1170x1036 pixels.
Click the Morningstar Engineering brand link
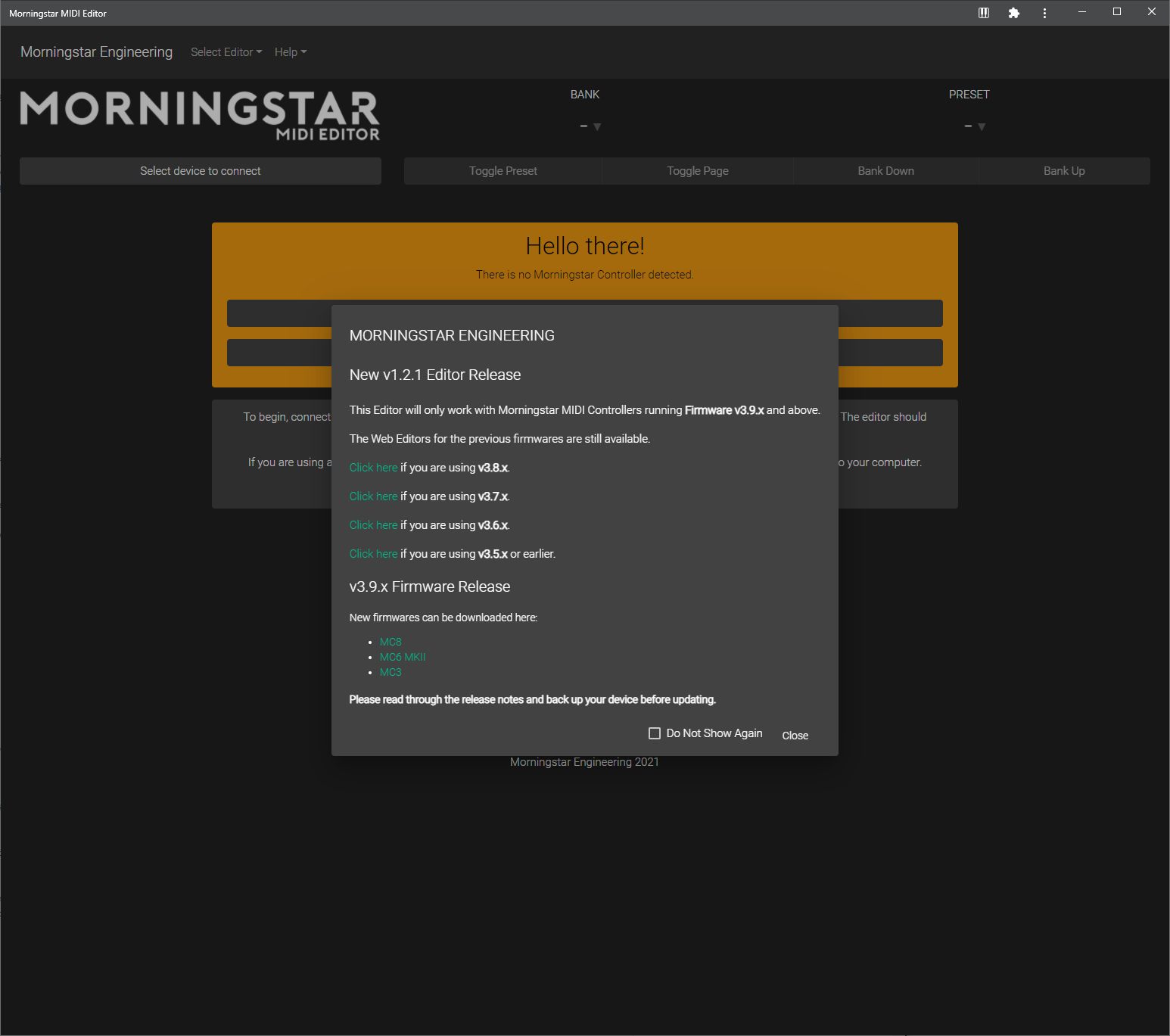pos(96,52)
